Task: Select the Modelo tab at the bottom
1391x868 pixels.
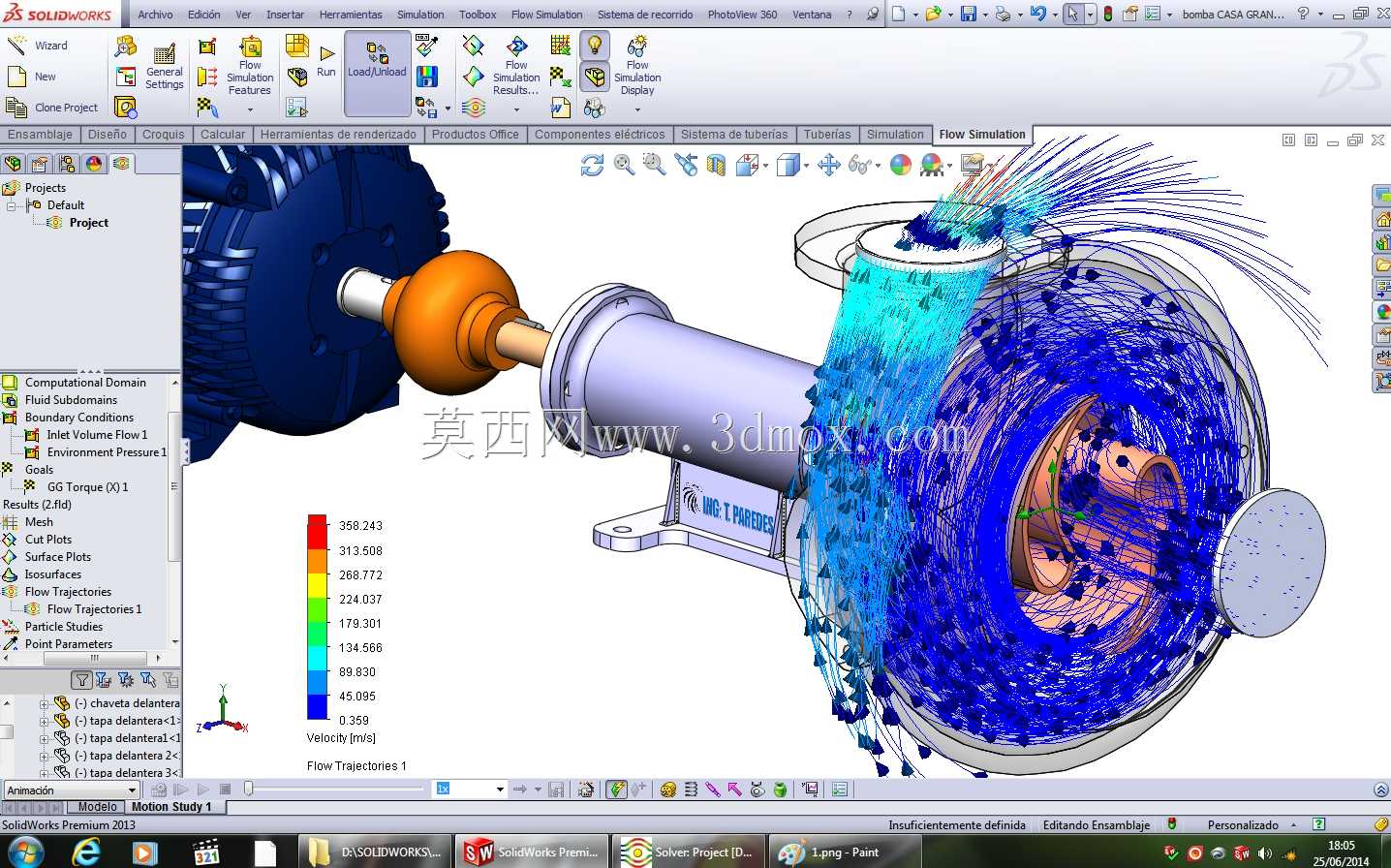Action: click(x=98, y=807)
